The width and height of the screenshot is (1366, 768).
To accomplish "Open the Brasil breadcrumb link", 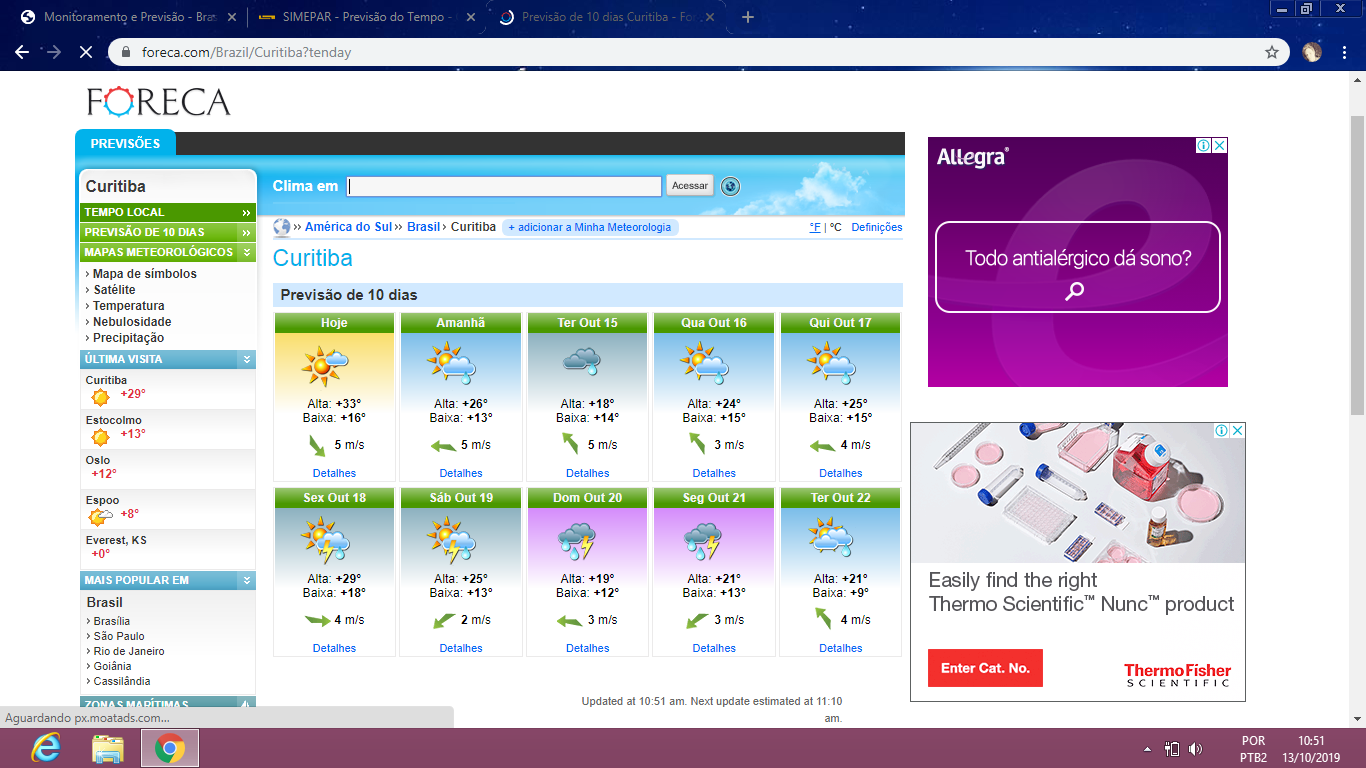I will [423, 227].
